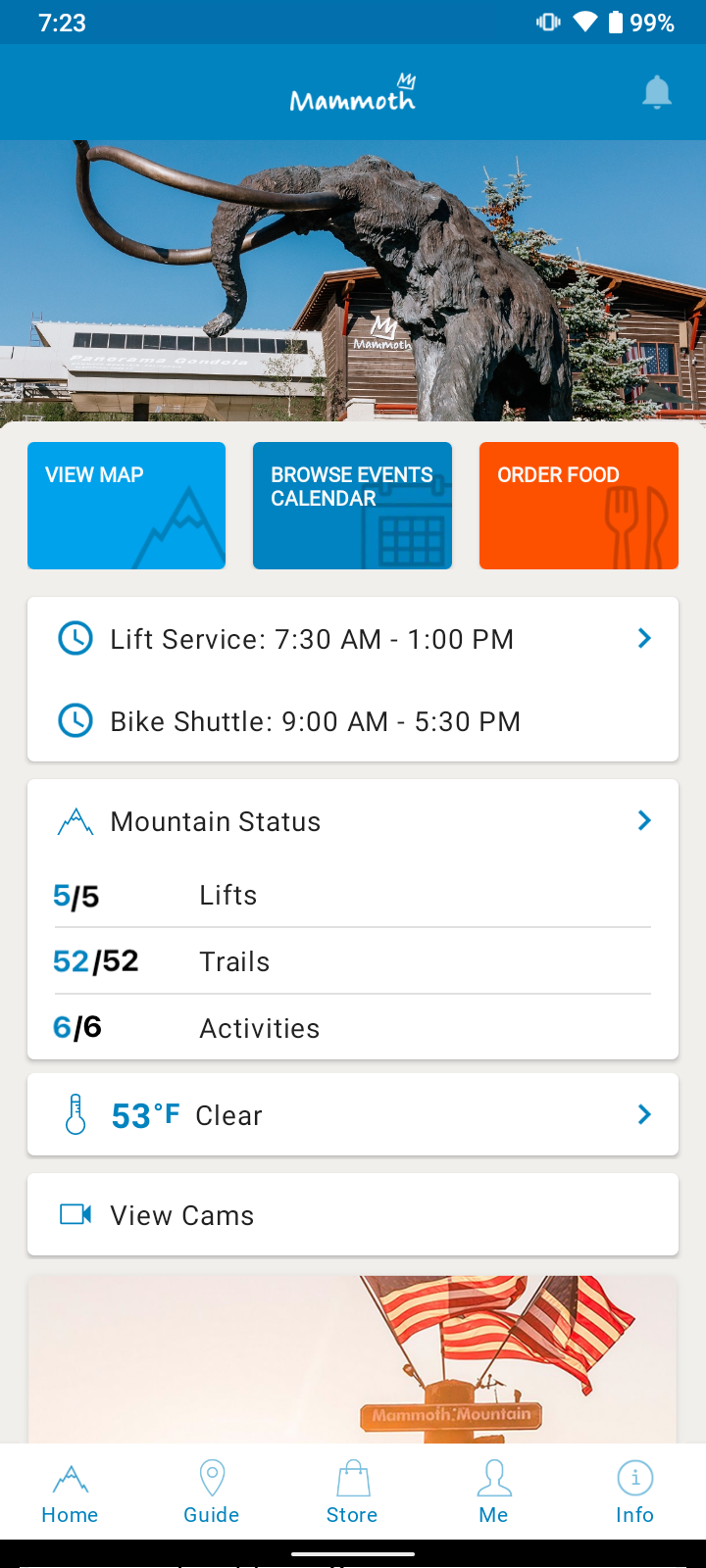Viewport: 706px width, 1568px height.
Task: Open the American flags promo image
Action: coord(353,1358)
